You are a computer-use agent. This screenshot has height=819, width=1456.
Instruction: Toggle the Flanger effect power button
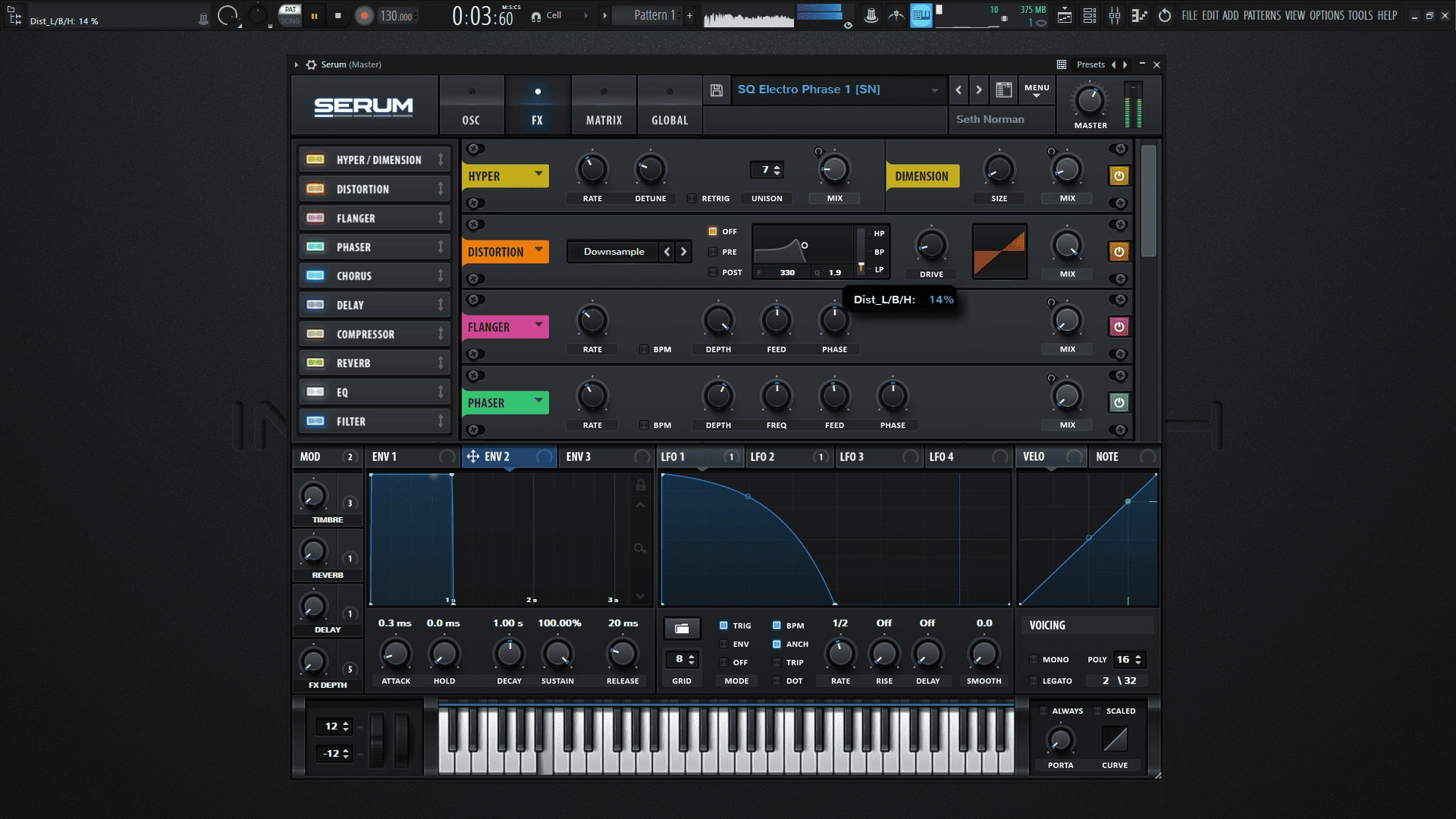coord(1119,327)
